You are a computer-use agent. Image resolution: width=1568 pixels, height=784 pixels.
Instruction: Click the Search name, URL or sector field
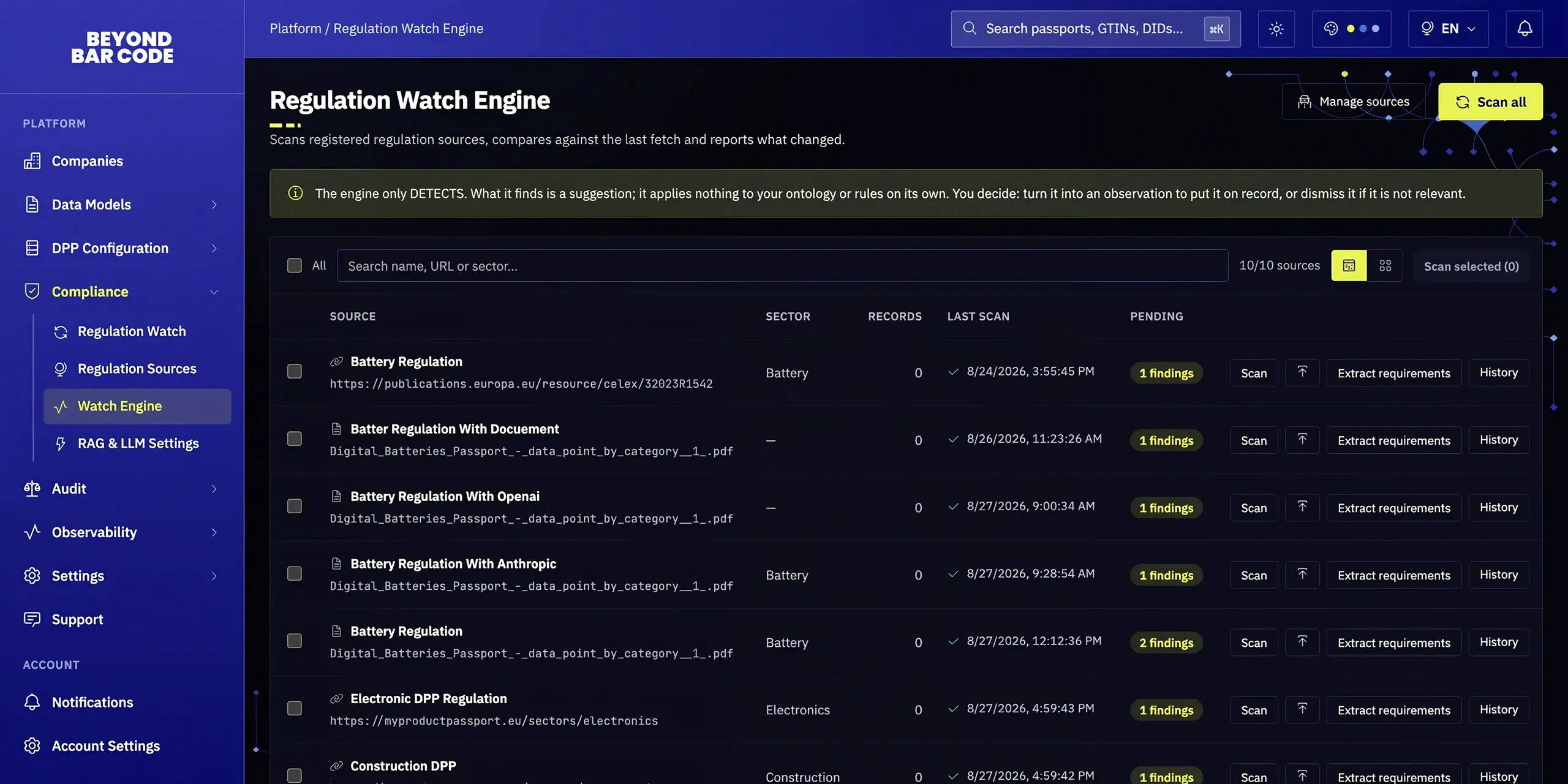point(782,265)
